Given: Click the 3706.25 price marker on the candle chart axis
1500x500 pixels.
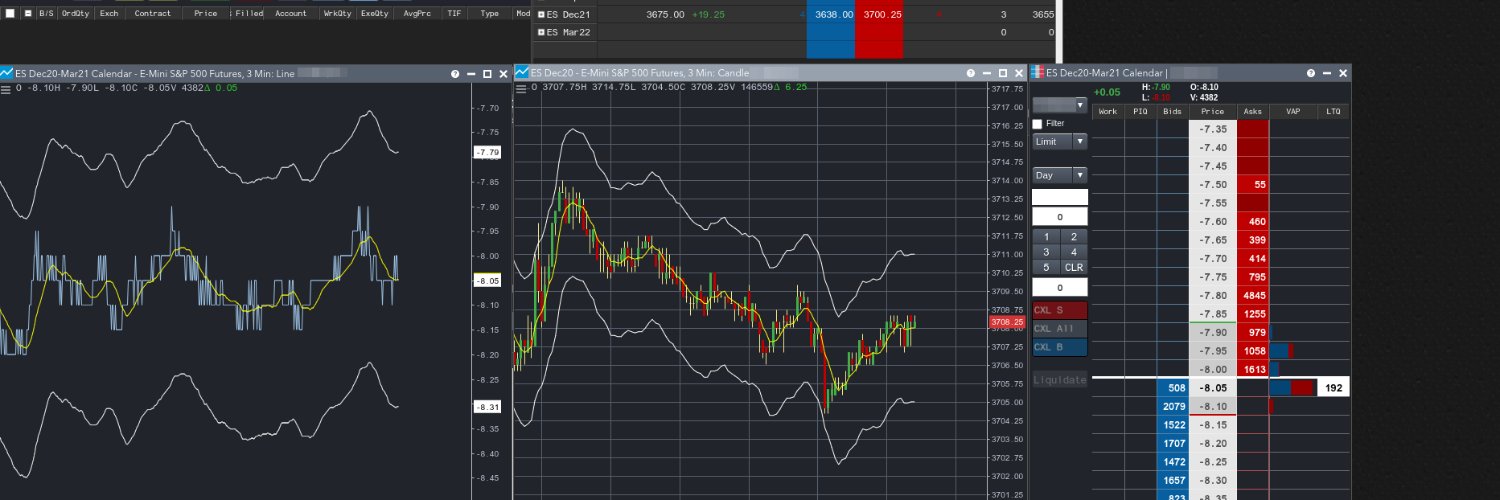Looking at the screenshot, I should point(1005,323).
